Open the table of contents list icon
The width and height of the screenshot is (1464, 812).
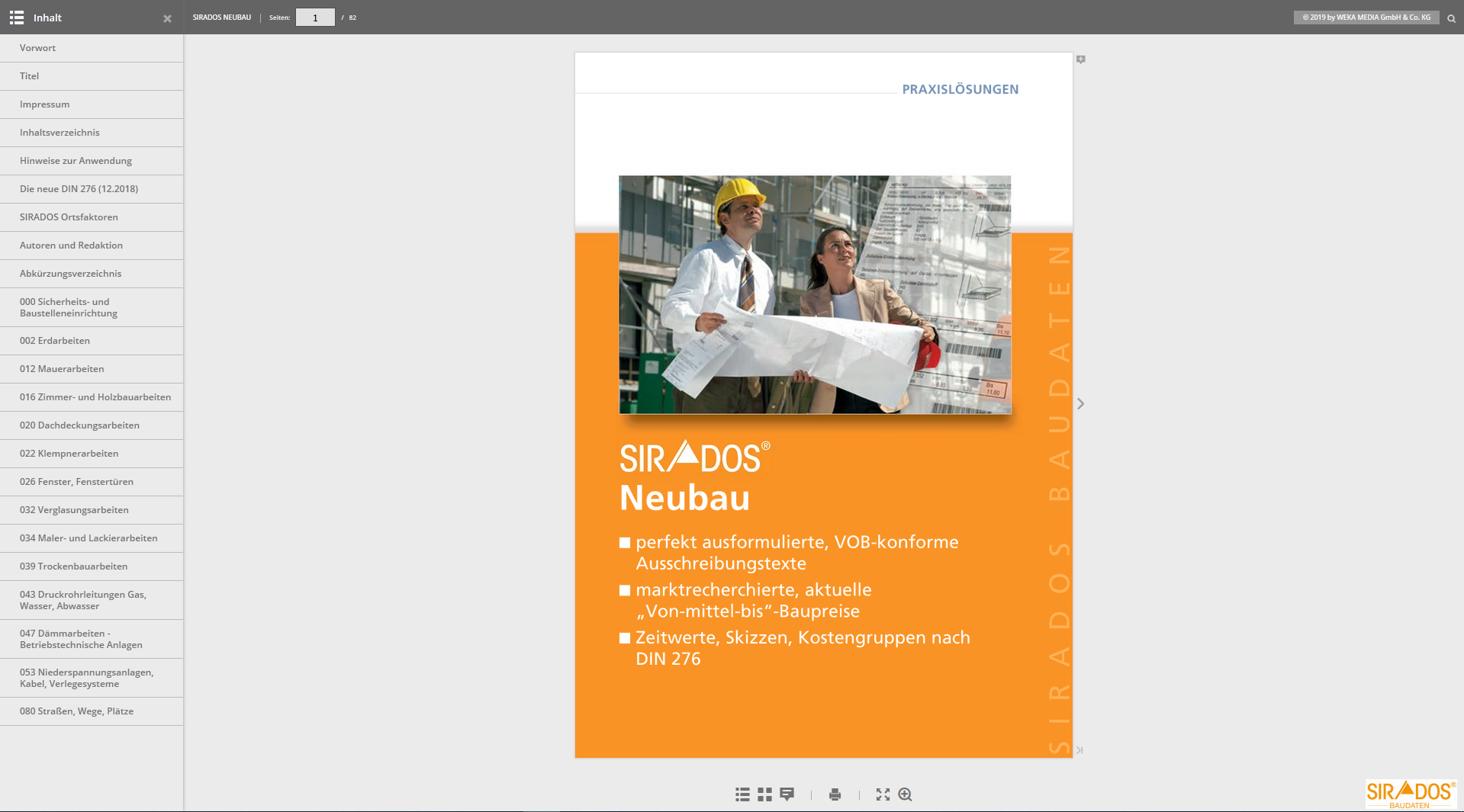(x=742, y=794)
